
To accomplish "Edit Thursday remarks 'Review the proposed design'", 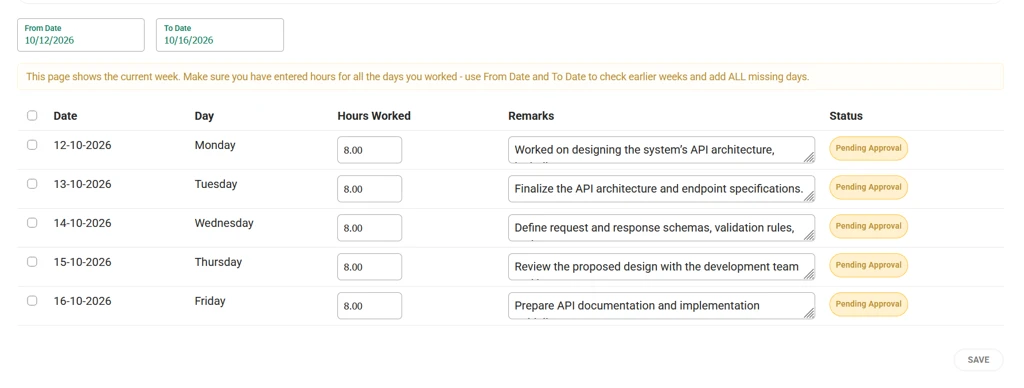I will pyautogui.click(x=662, y=267).
